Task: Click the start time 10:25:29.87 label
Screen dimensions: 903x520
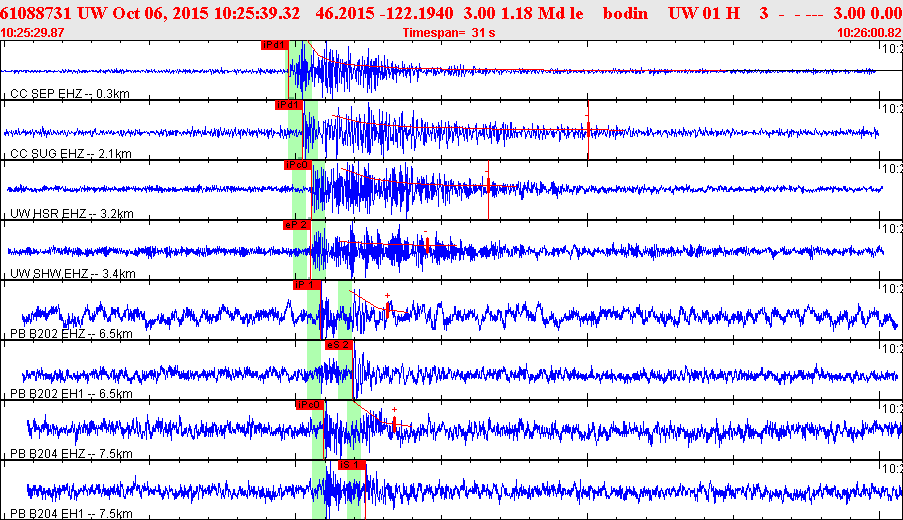Action: (x=35, y=33)
